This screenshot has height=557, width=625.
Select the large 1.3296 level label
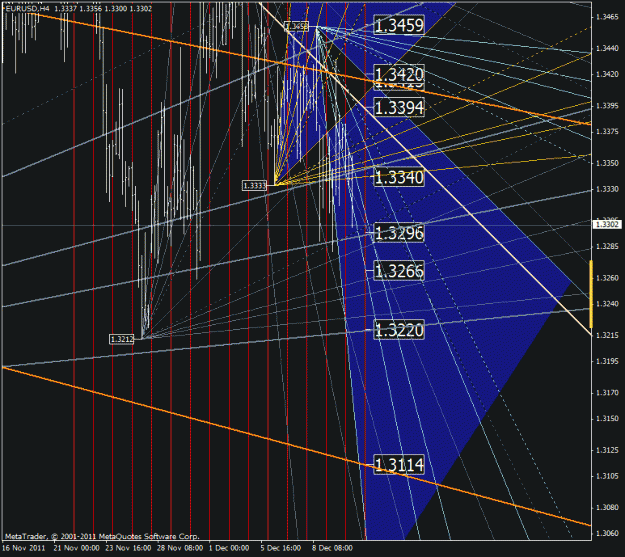click(x=399, y=233)
